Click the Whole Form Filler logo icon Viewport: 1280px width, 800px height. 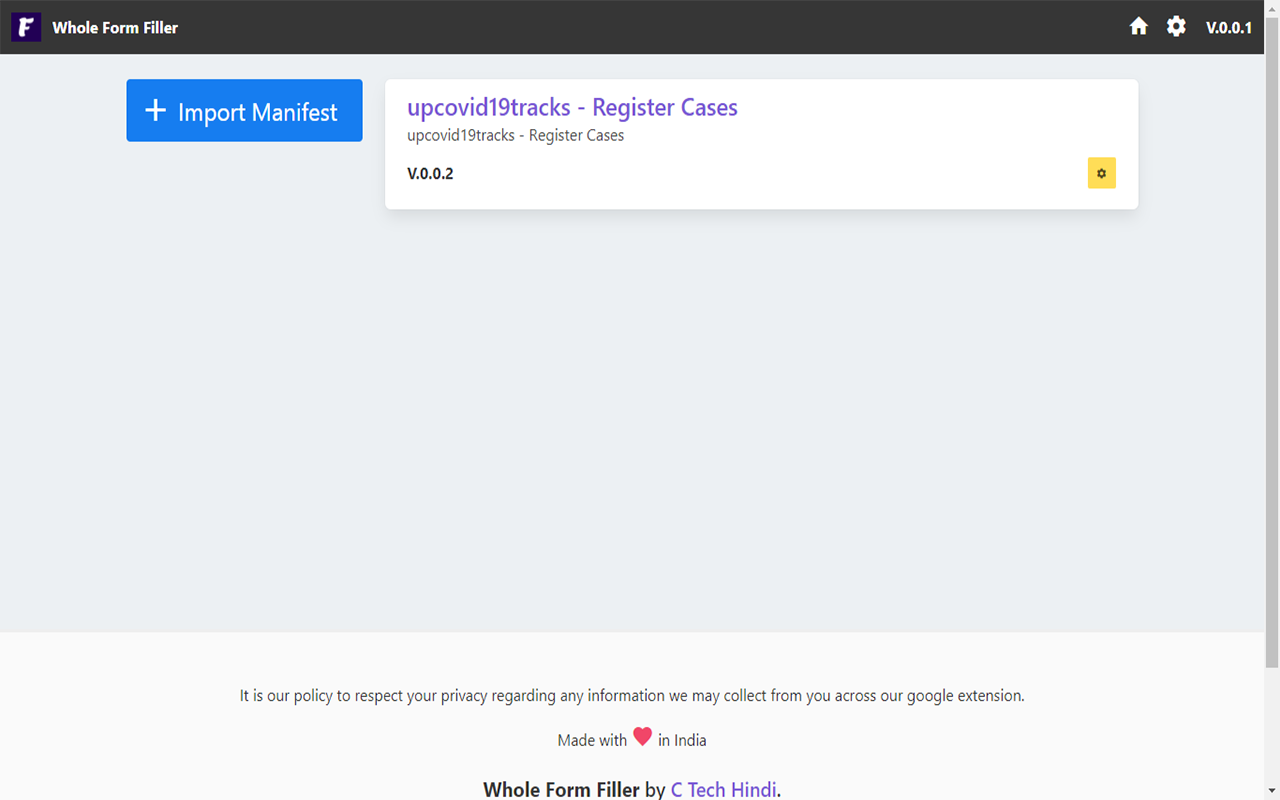point(26,27)
